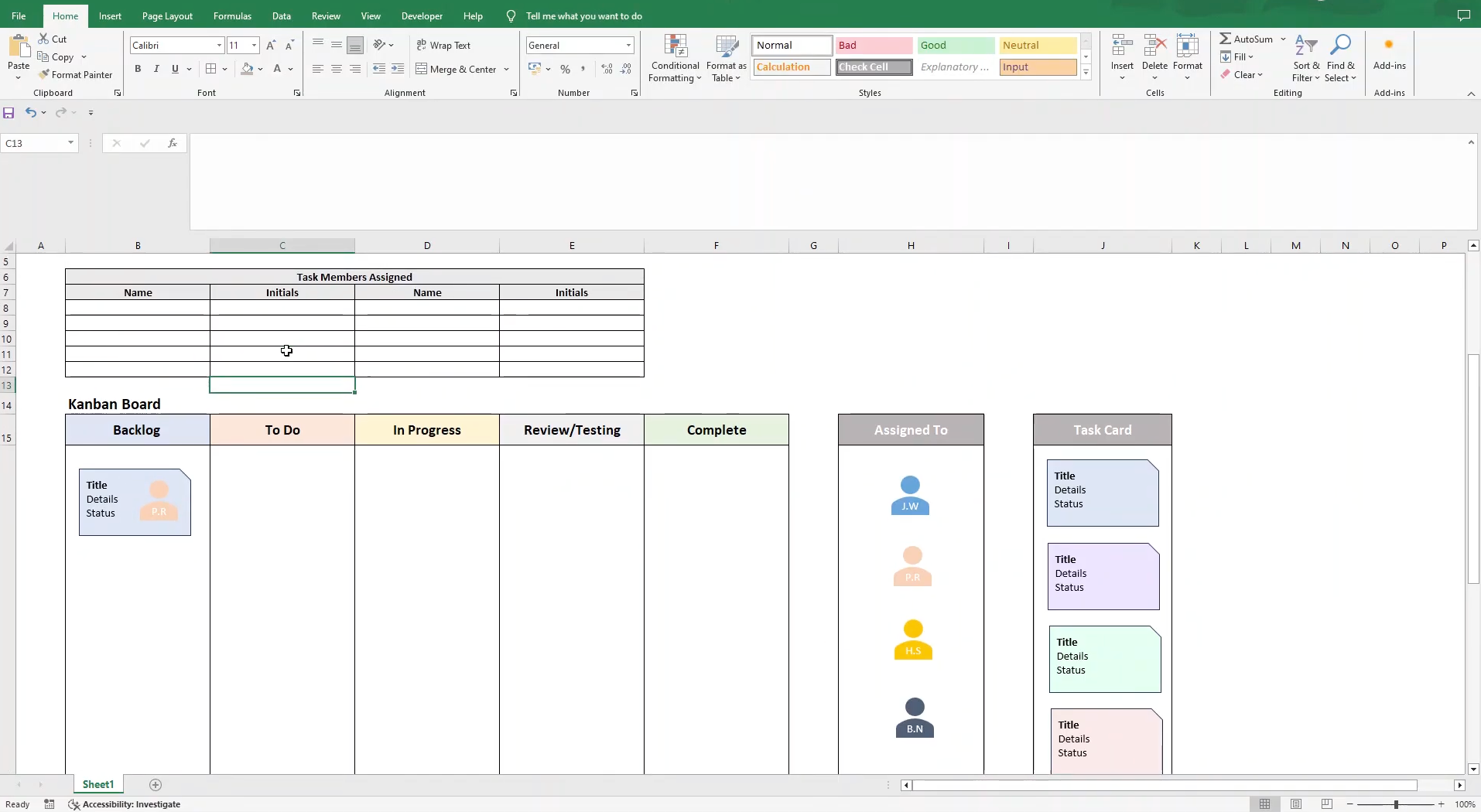
Task: Click the Format Painter brush icon
Action: coord(45,75)
